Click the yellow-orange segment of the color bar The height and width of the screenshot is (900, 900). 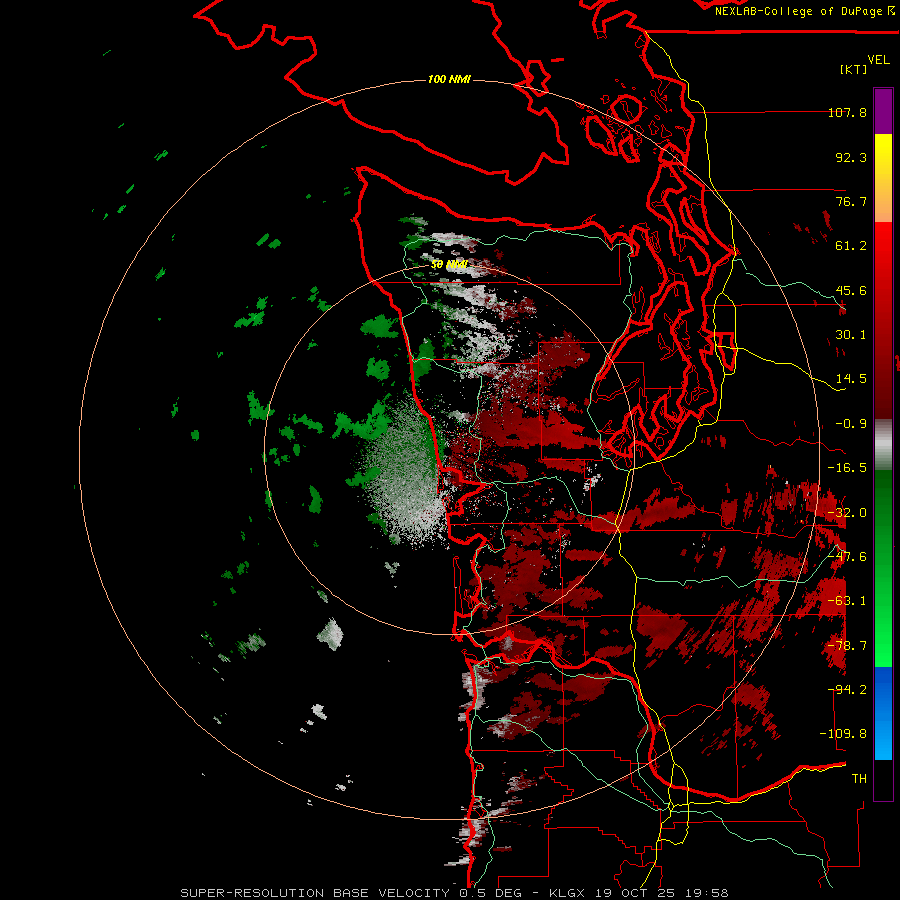pos(883,178)
